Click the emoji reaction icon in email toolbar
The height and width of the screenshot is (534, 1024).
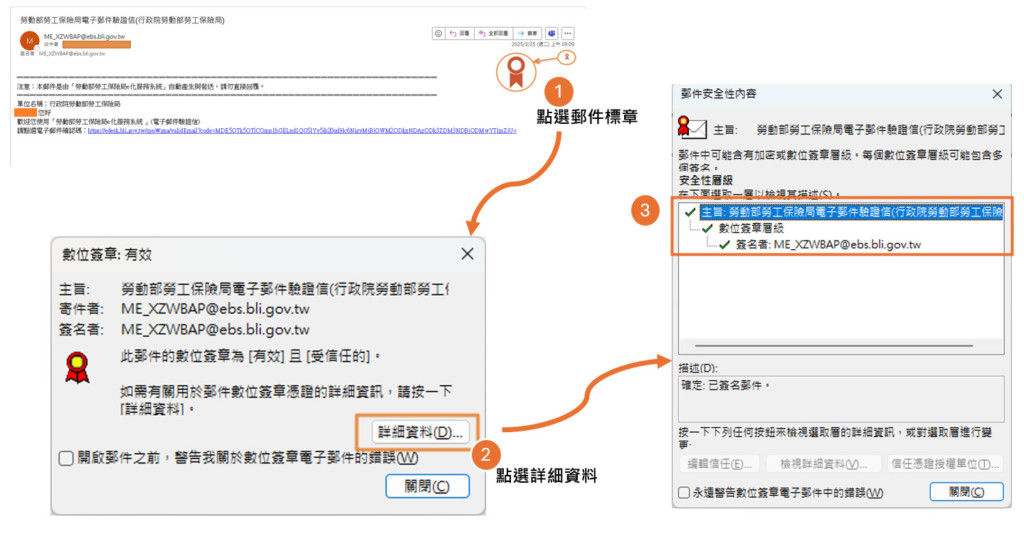pyautogui.click(x=438, y=33)
